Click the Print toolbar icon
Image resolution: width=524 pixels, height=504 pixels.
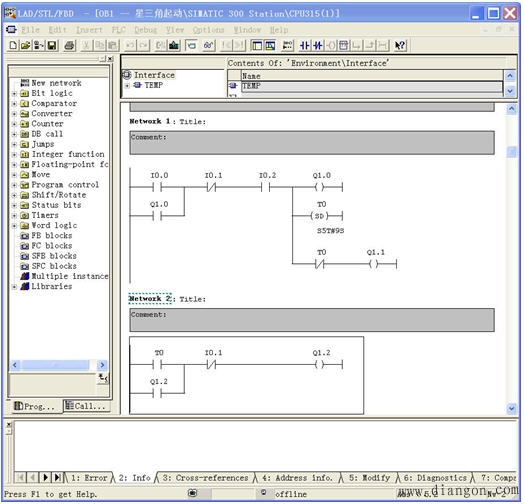pyautogui.click(x=70, y=45)
